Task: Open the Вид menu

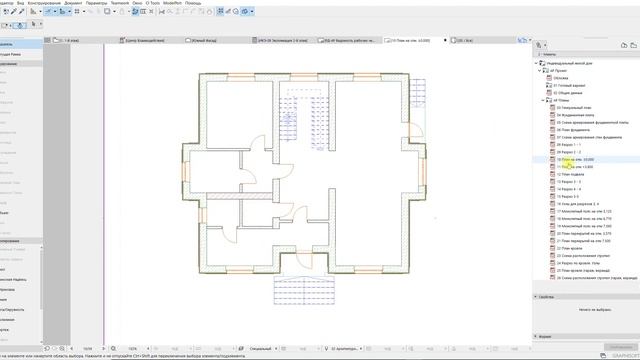Action: point(20,3)
